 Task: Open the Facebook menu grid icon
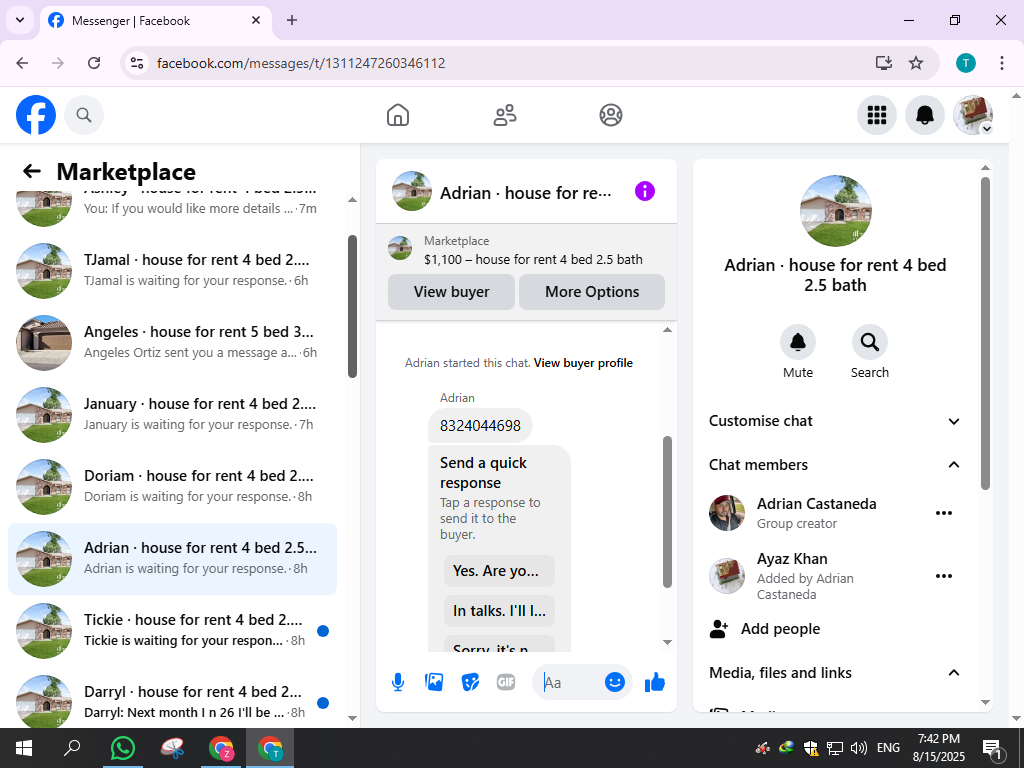click(876, 115)
